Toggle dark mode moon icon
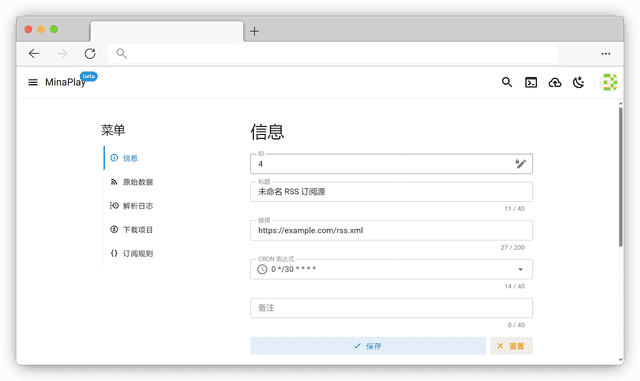The height and width of the screenshot is (381, 640). 579,82
